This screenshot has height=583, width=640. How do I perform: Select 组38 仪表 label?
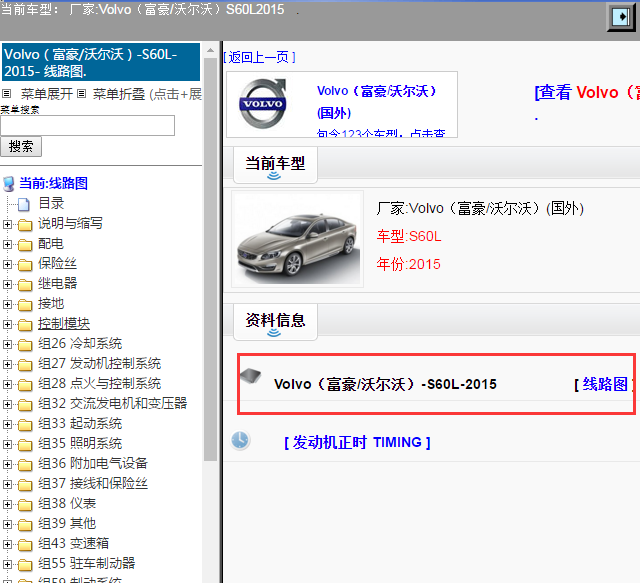pos(67,503)
